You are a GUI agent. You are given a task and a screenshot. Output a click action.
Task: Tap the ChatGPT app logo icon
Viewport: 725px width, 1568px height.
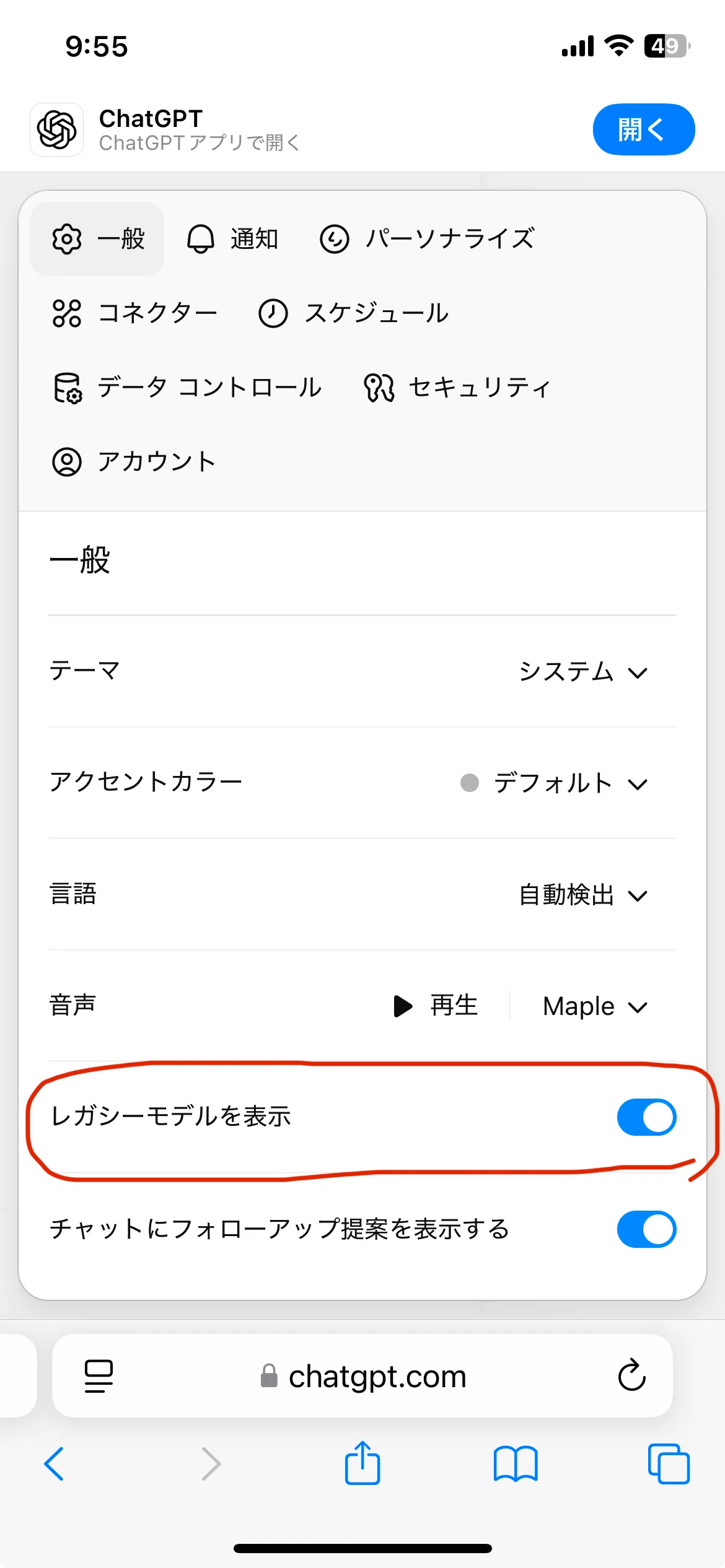(x=56, y=129)
